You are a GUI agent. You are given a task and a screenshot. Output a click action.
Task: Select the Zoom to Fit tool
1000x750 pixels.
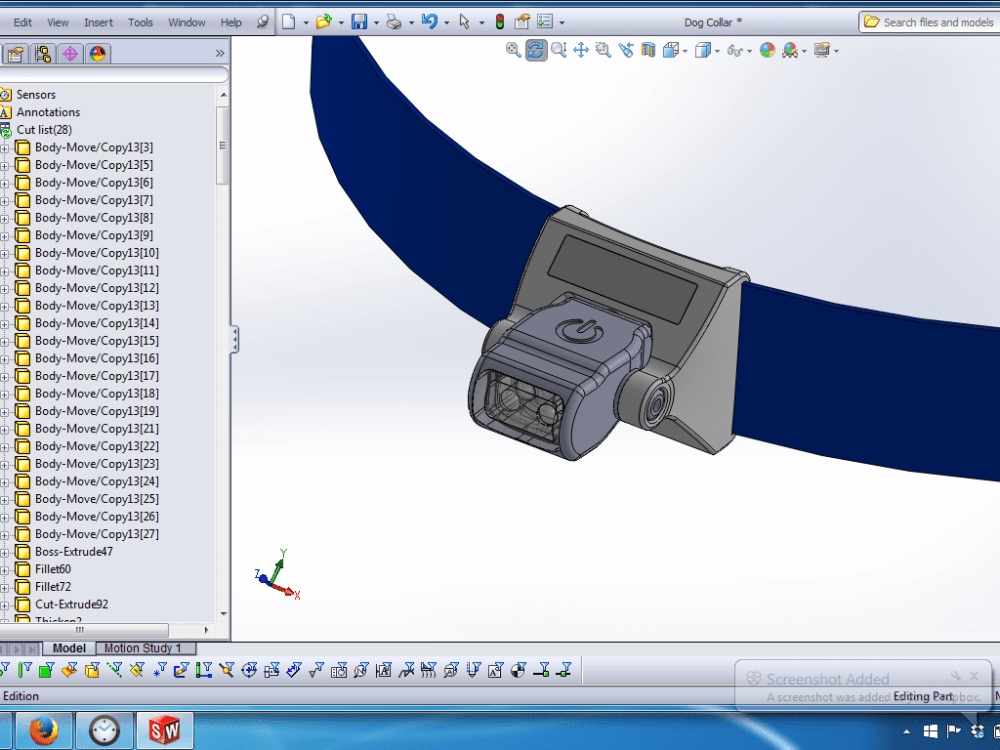513,50
